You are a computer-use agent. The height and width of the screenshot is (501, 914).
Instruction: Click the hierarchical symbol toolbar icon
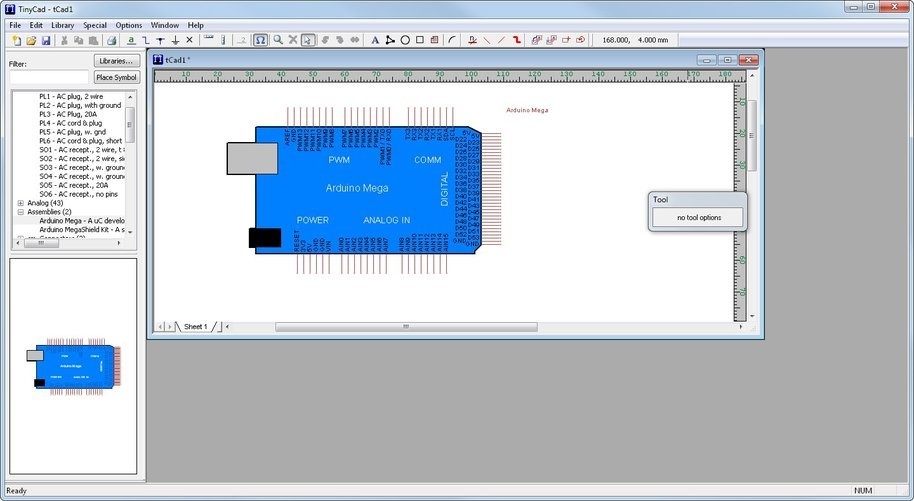(535, 40)
